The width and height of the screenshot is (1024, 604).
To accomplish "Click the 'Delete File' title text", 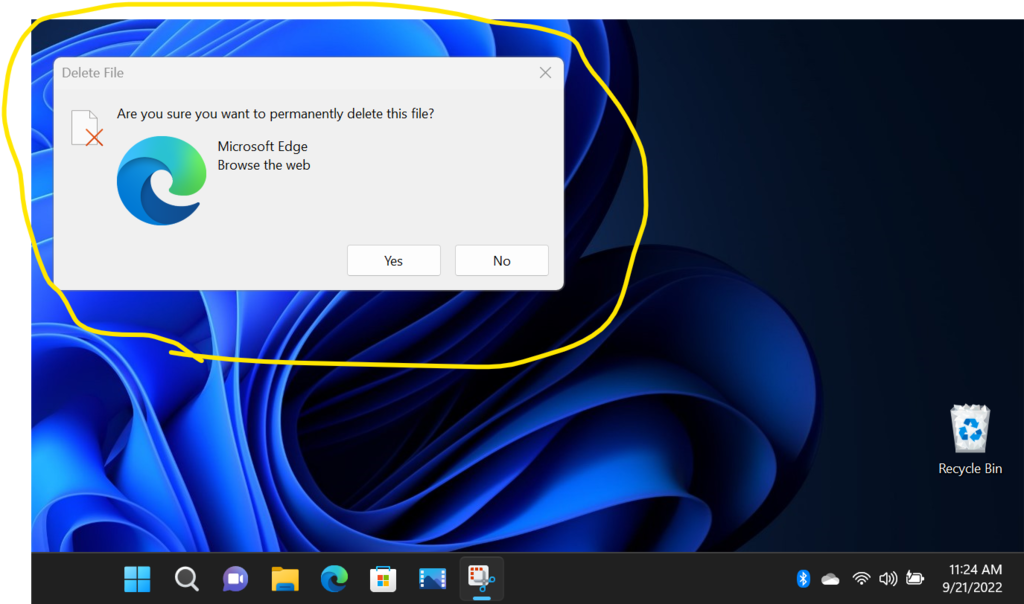I will point(93,72).
